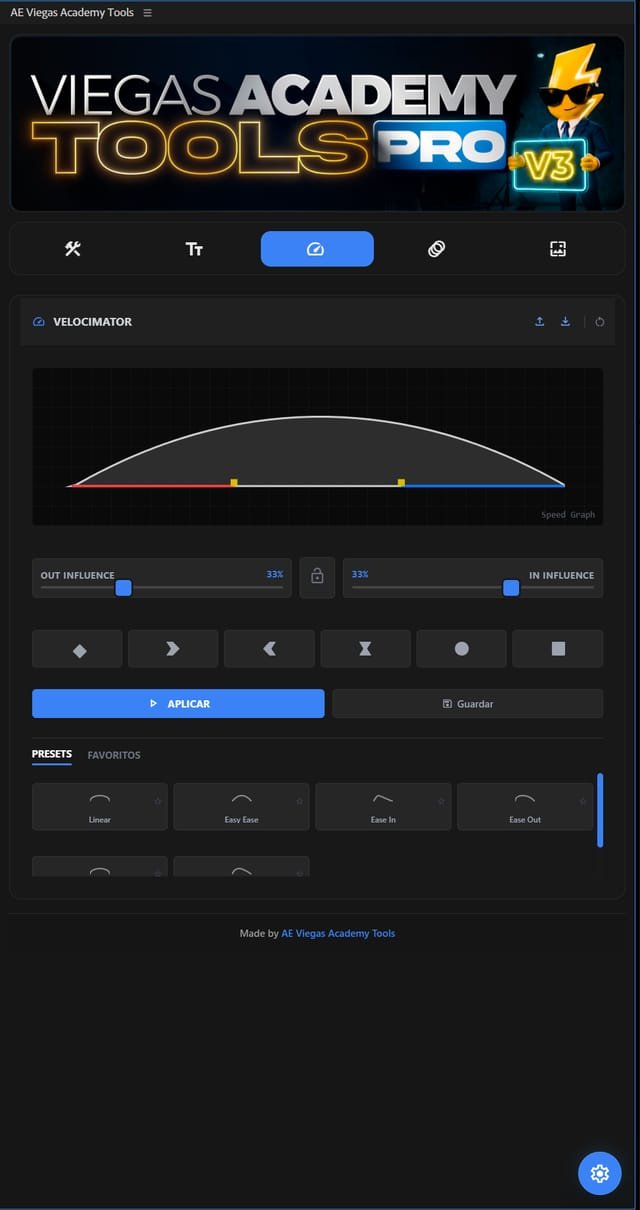Click the download icon in Velocimator header
The image size is (640, 1210).
tap(566, 322)
